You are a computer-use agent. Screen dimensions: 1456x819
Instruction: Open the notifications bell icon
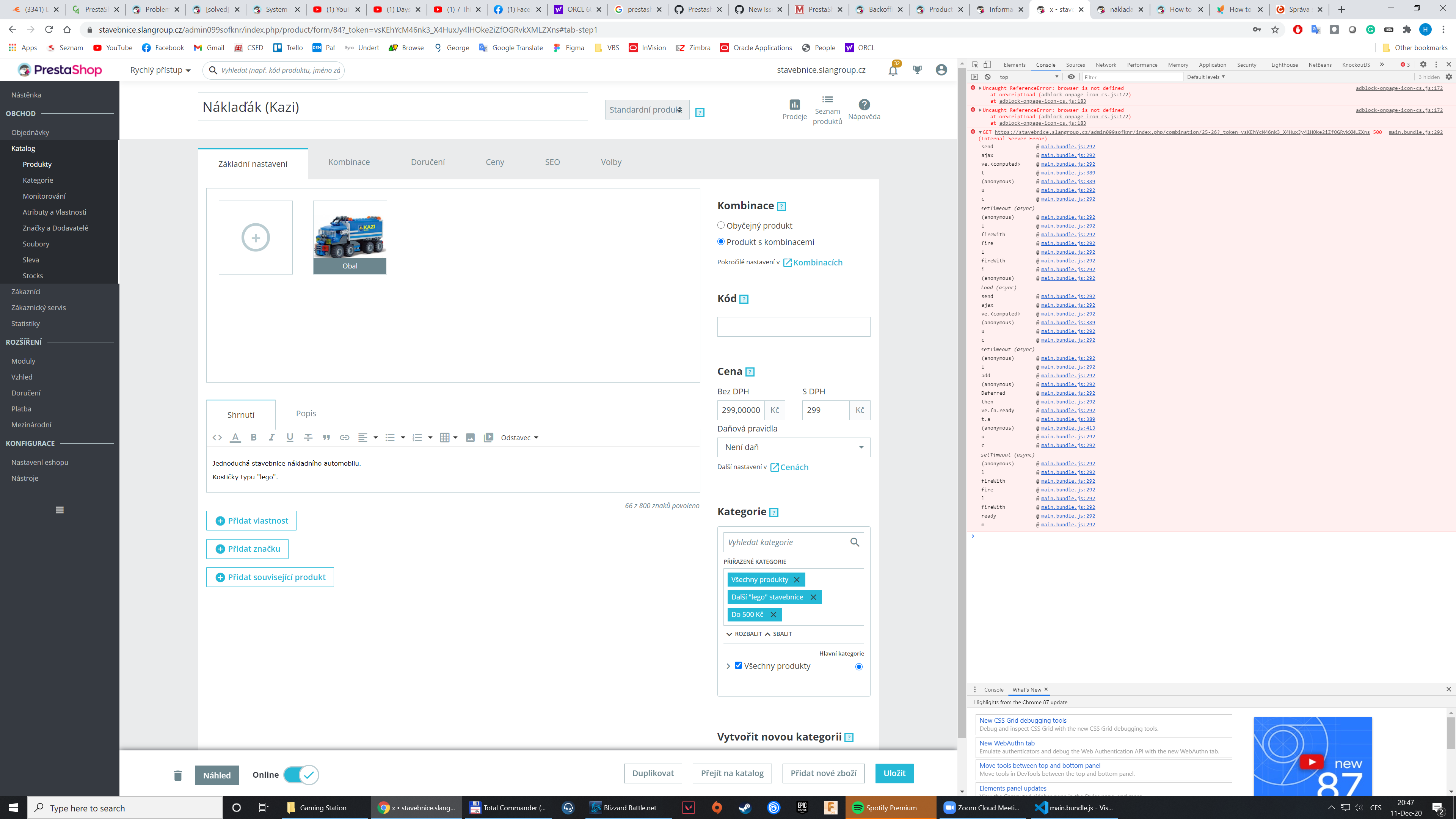[x=893, y=70]
